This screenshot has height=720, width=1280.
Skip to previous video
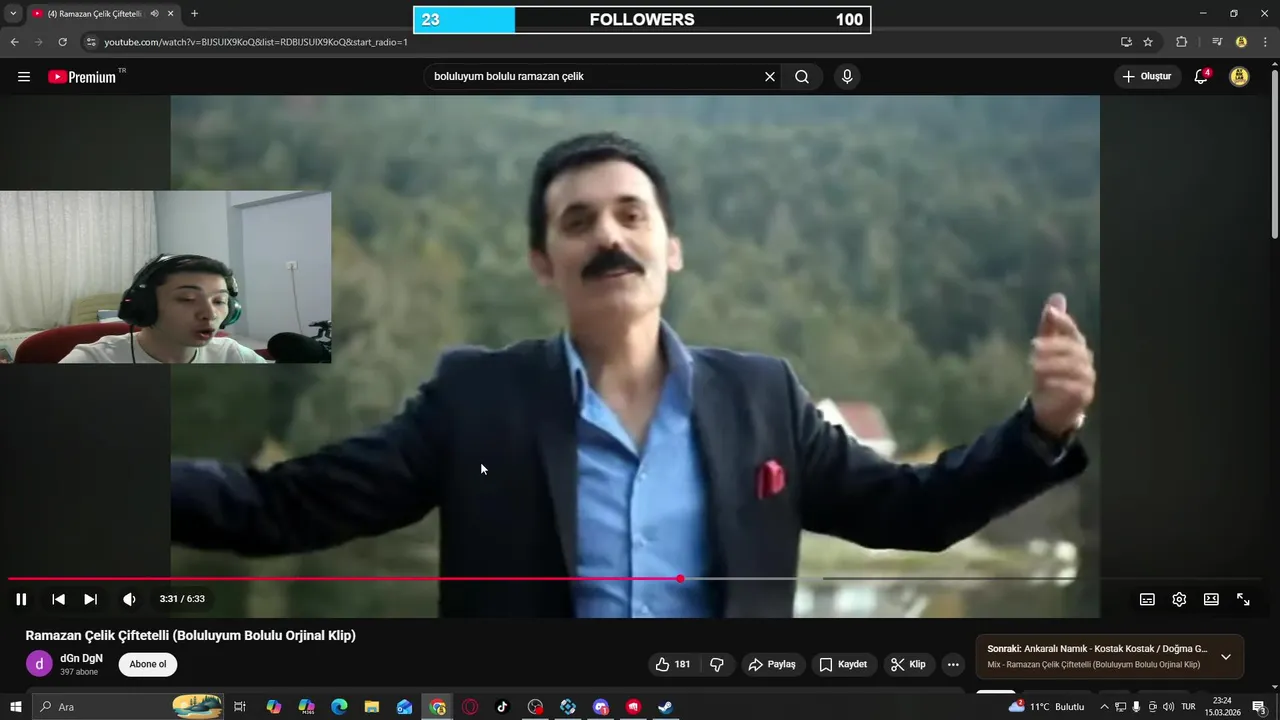click(x=58, y=599)
